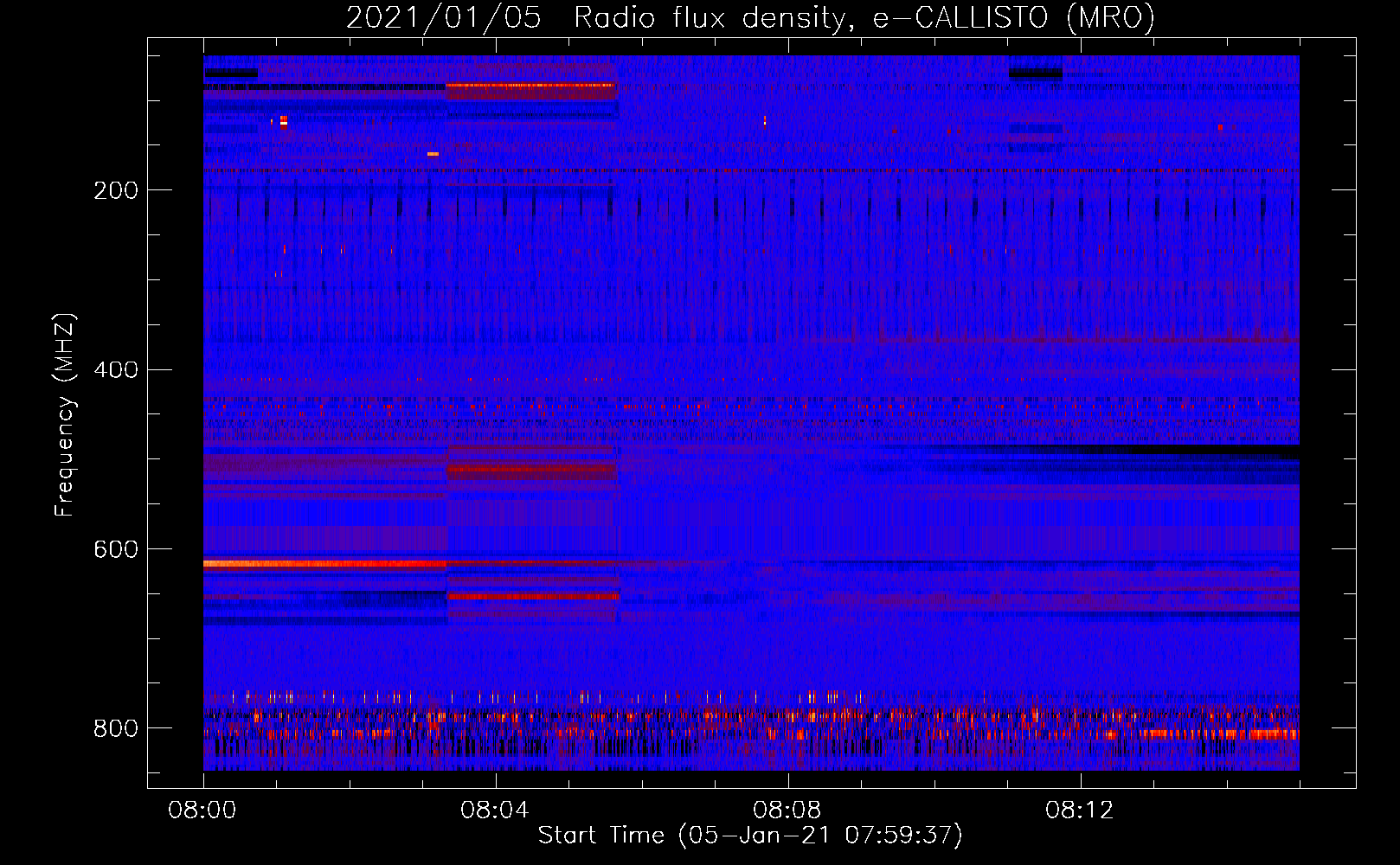The image size is (1400, 865).
Task: Click the 08:00 time tick label
Action: pyautogui.click(x=202, y=811)
